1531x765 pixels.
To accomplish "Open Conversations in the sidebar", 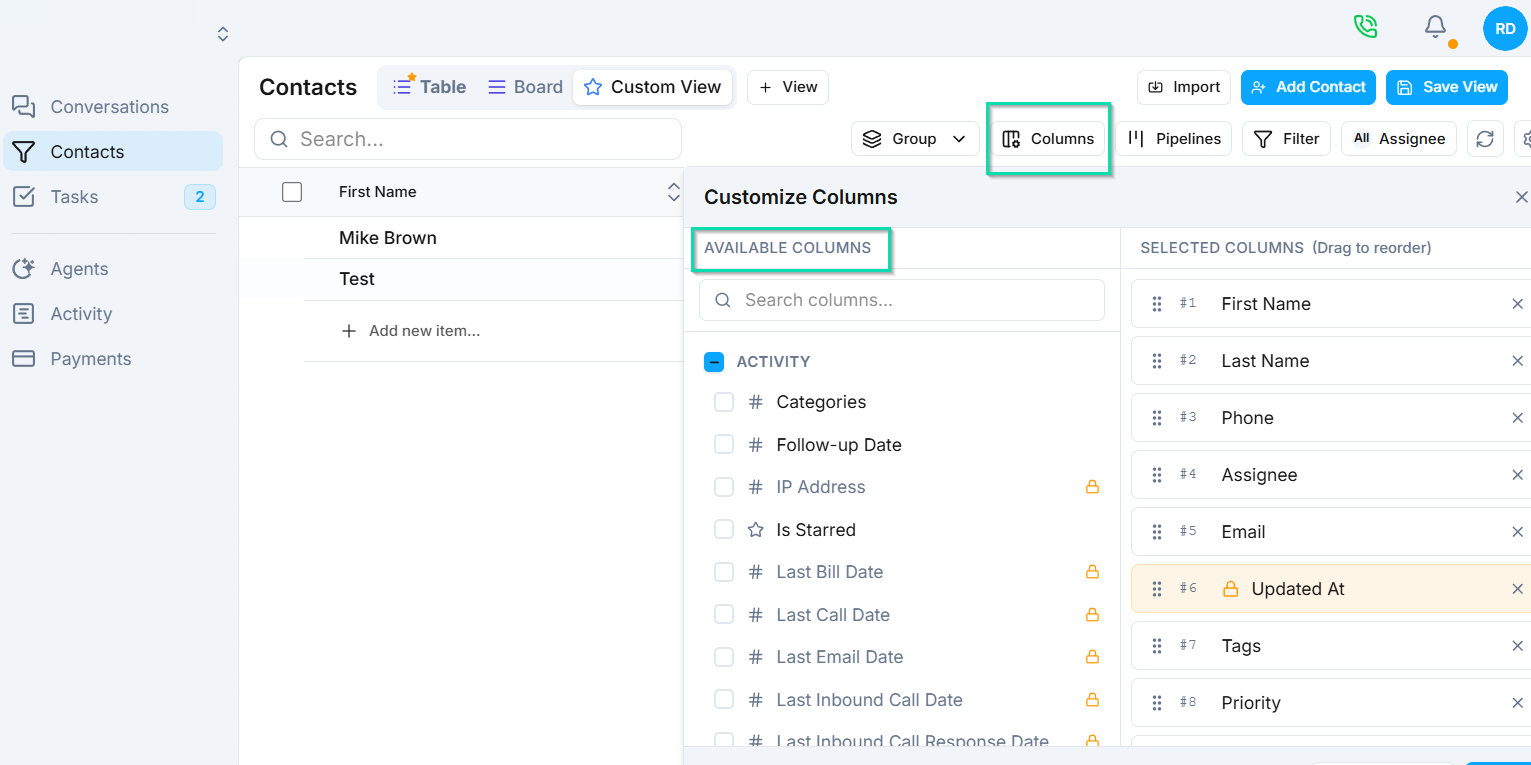I will [x=112, y=107].
